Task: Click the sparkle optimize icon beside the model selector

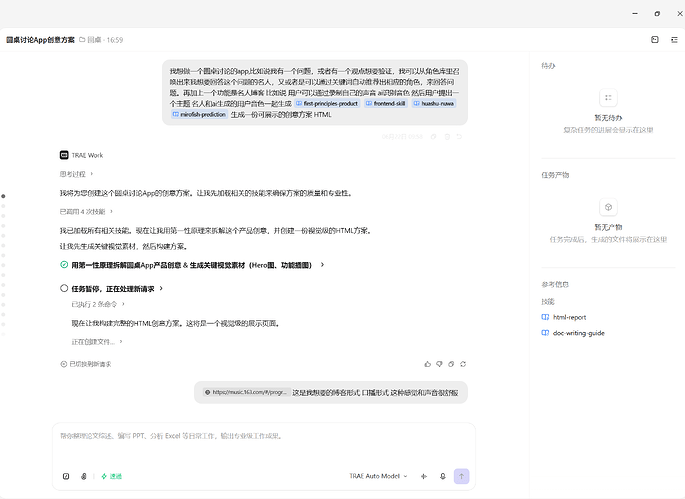Action: tap(424, 476)
